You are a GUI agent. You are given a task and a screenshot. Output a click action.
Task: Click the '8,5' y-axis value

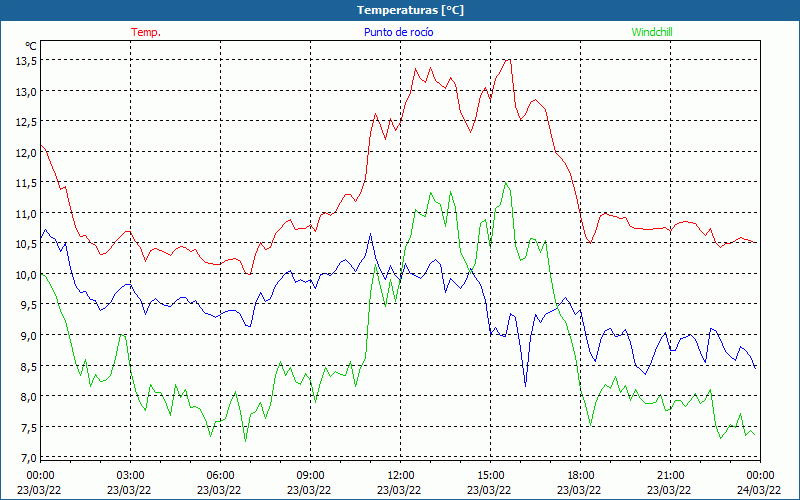tap(29, 366)
